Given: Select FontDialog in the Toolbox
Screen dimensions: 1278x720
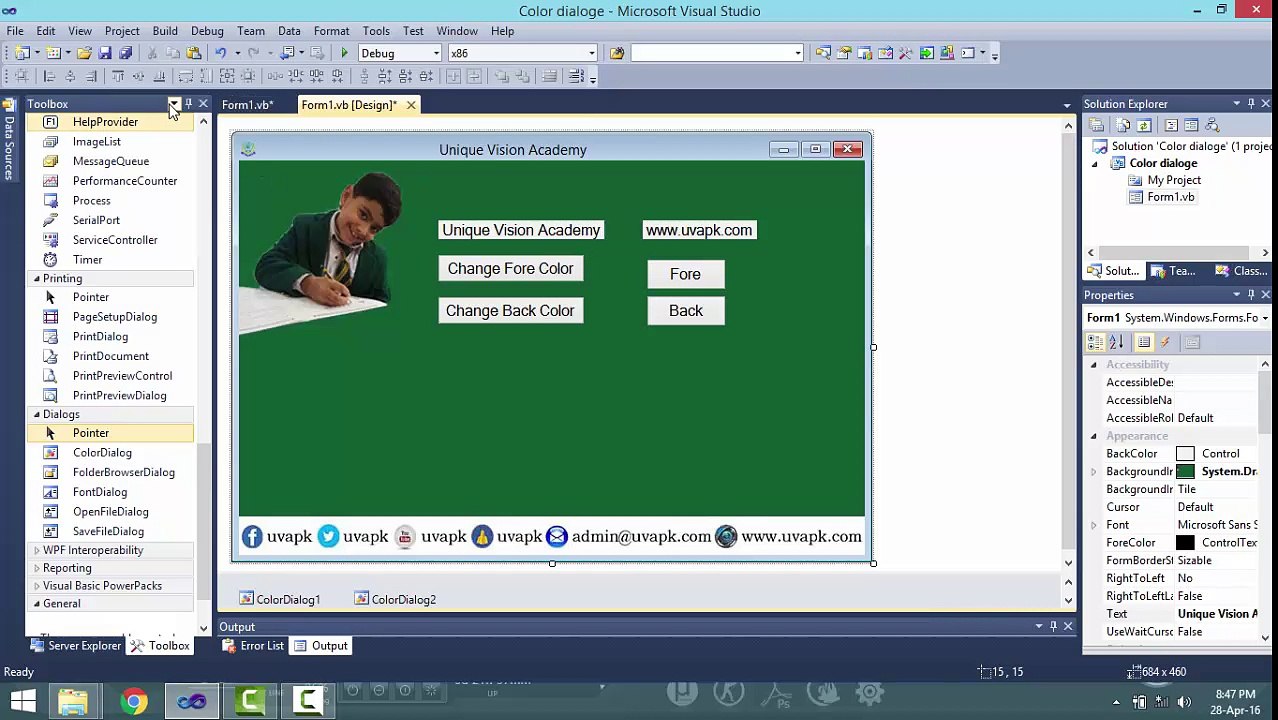Looking at the screenshot, I should (100, 492).
